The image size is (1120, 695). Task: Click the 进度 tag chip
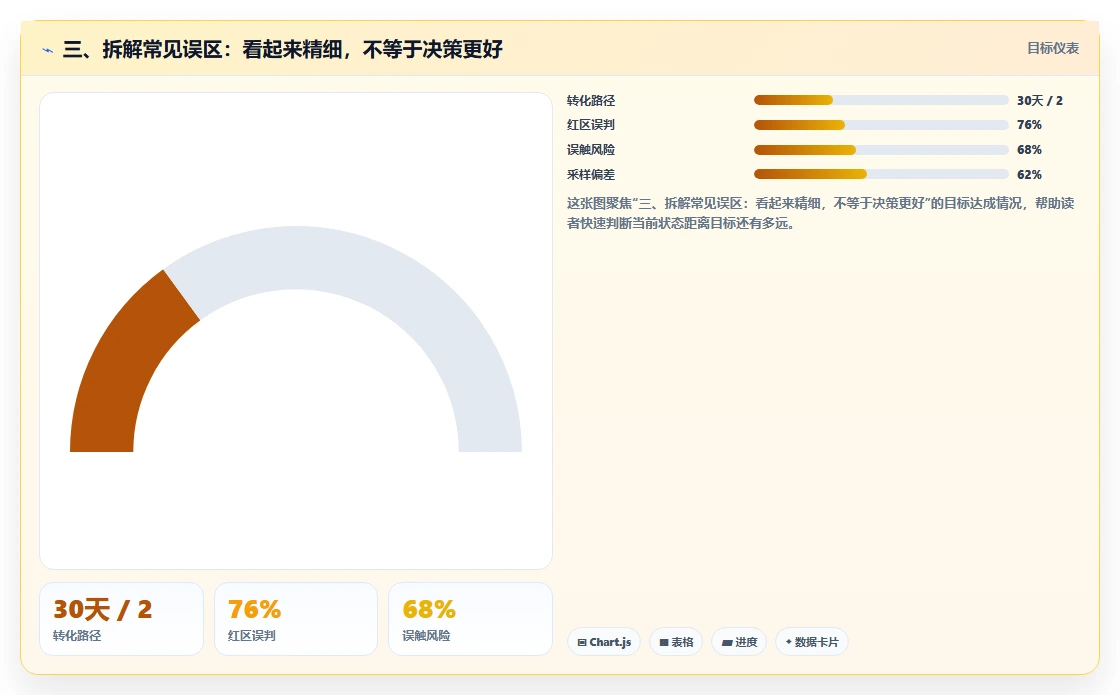739,642
